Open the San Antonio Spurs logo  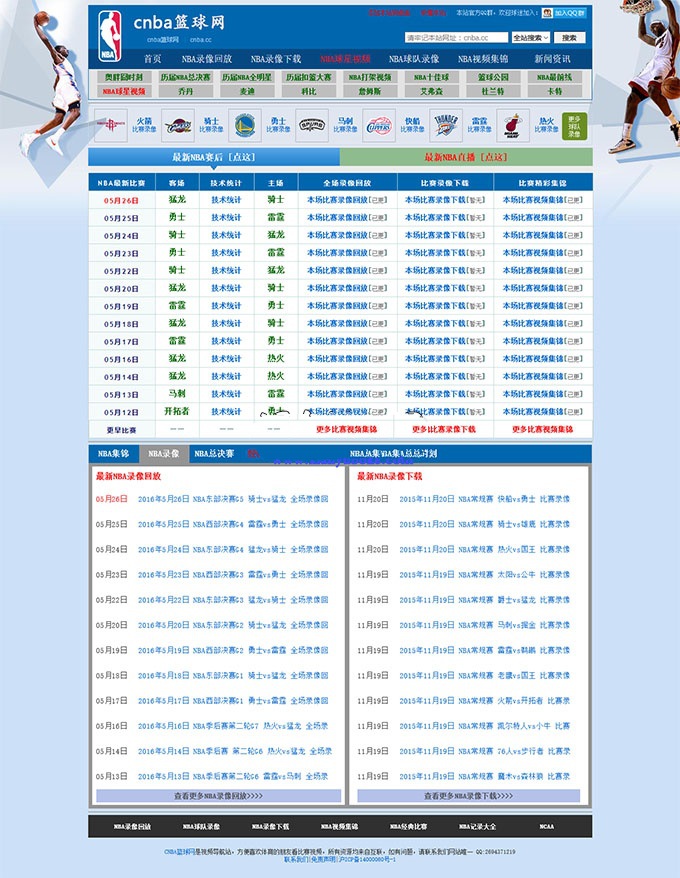pos(311,125)
